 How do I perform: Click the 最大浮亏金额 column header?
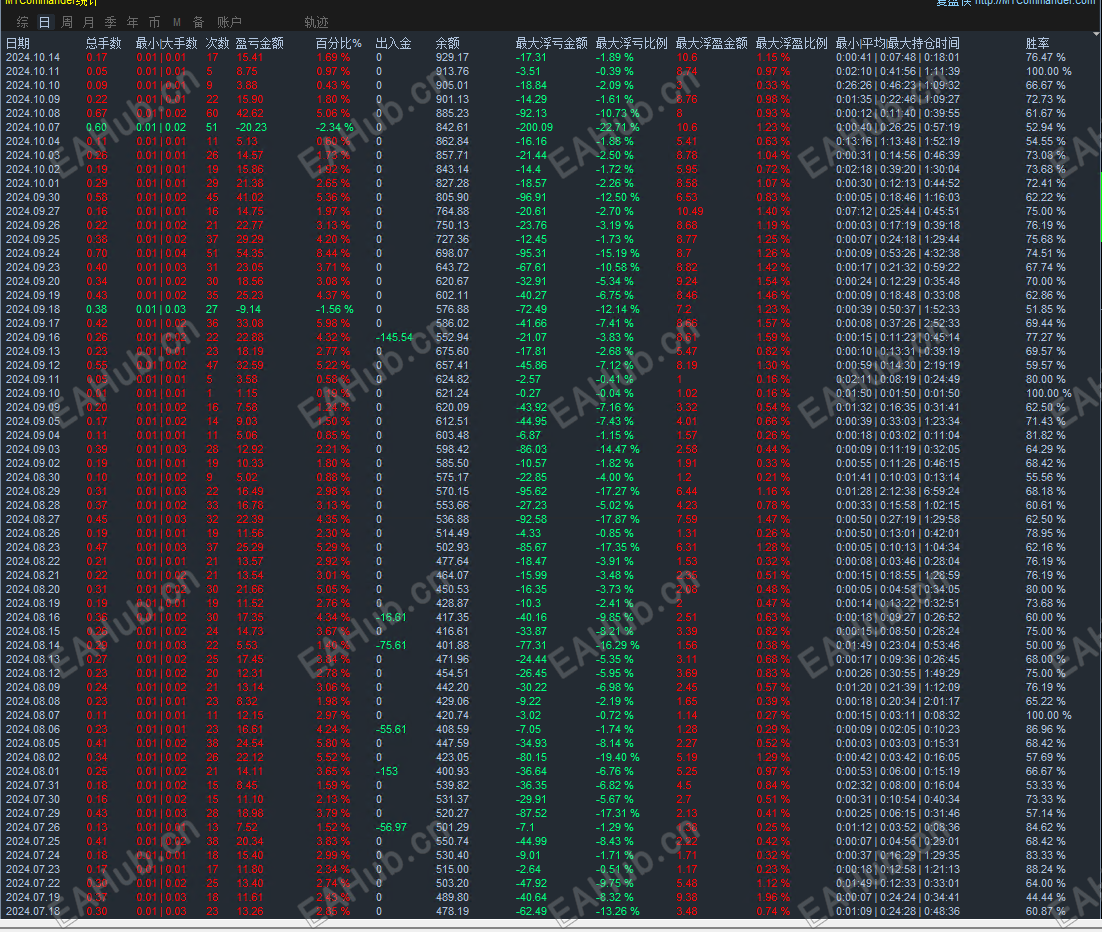552,44
